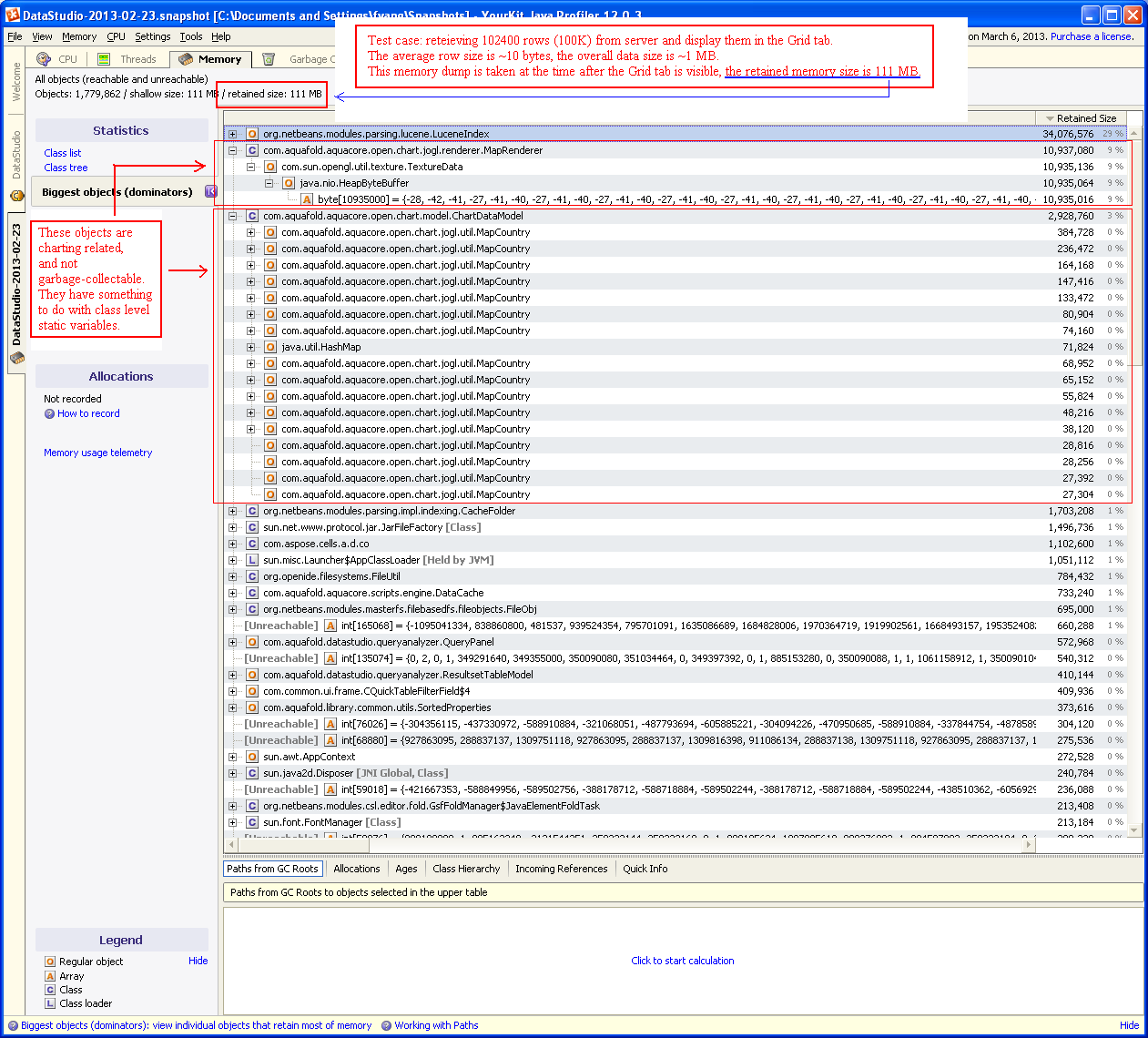Click Class loader icon in Legend
1148x1038 pixels.
tap(50, 1003)
